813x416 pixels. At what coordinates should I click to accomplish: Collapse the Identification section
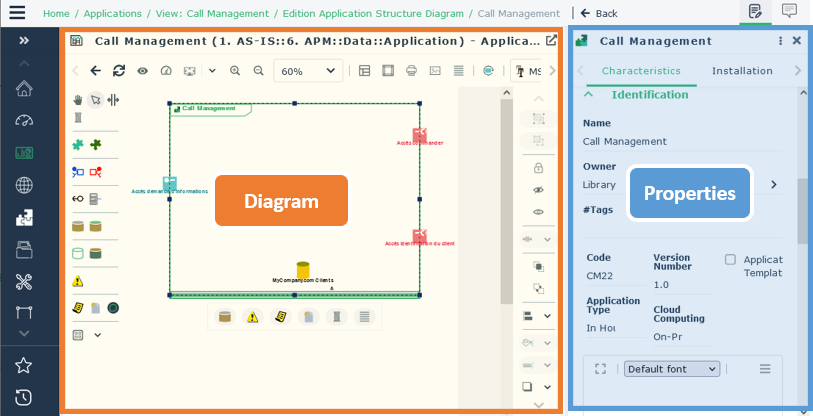pos(589,94)
